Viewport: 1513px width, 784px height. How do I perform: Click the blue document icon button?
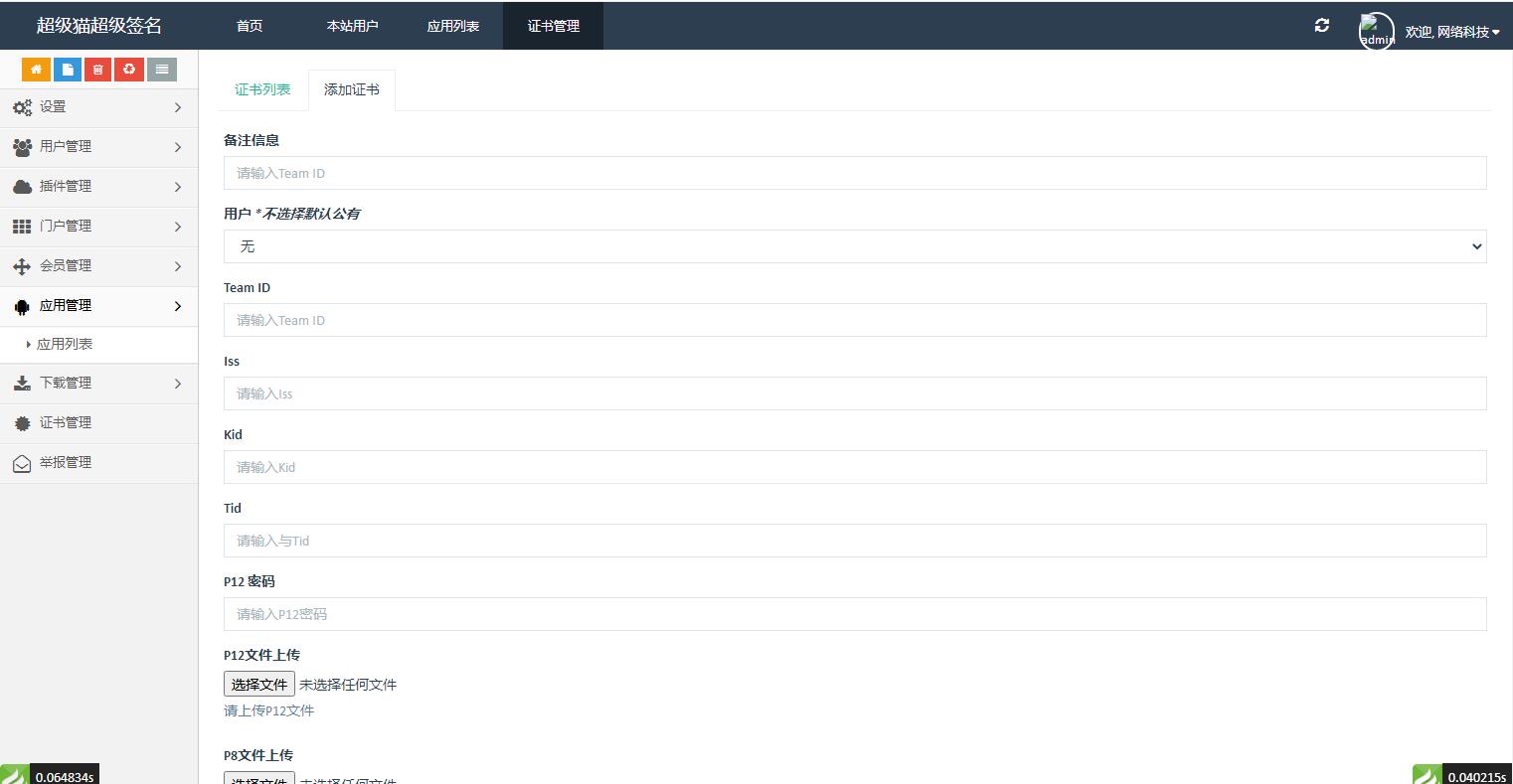click(67, 70)
